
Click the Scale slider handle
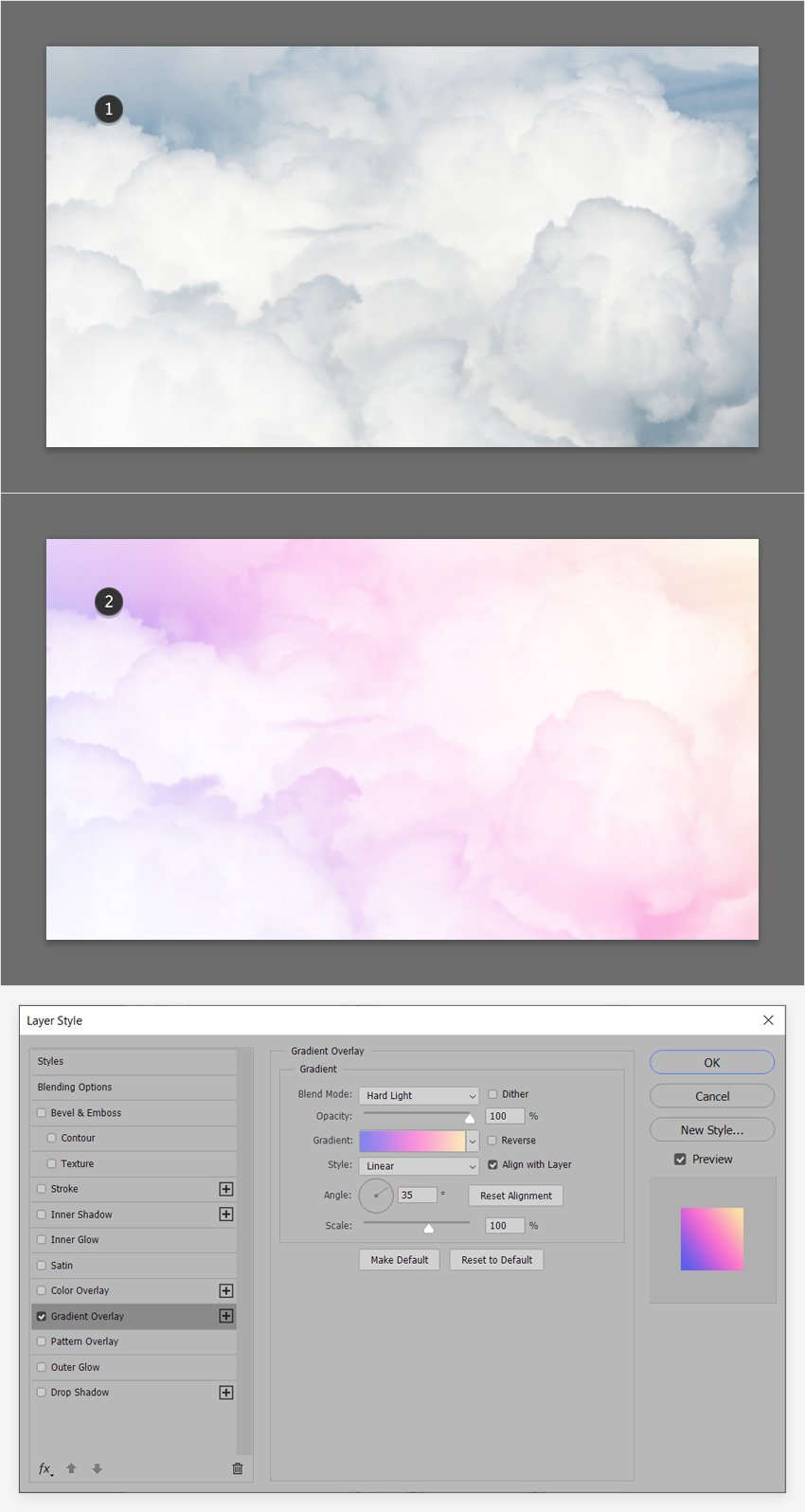pyautogui.click(x=429, y=1228)
